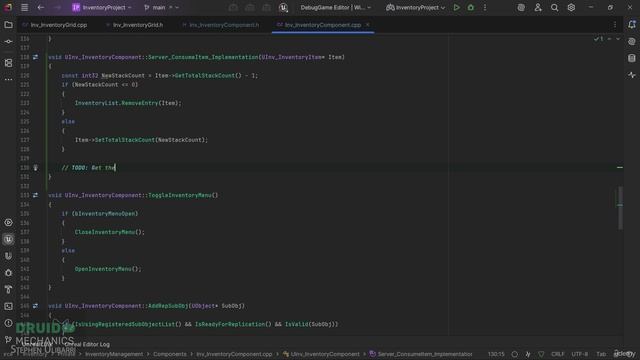Open the Database tool window icon
Viewport: 640px width, 360px height.
click(632, 58)
